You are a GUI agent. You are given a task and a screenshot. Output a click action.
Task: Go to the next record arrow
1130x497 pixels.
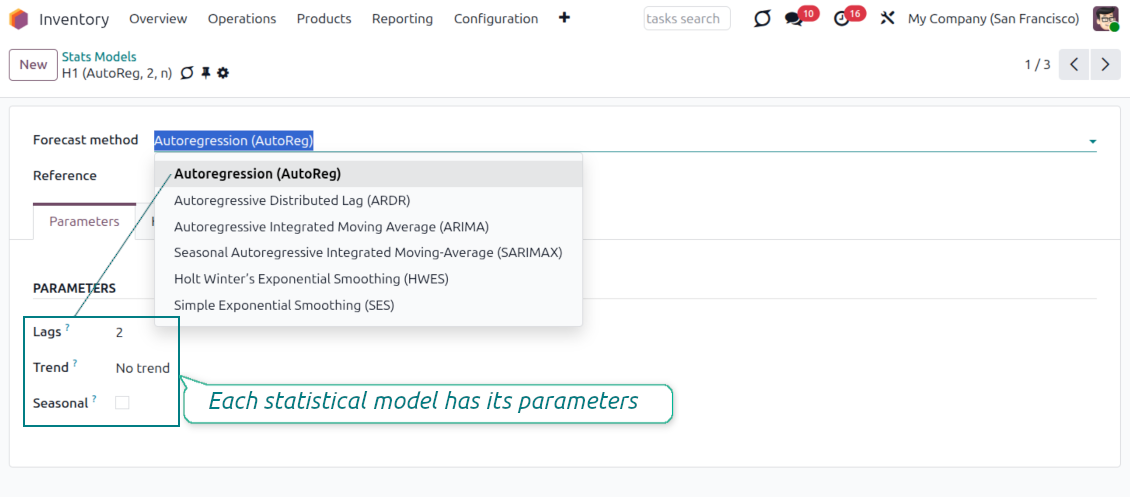click(1105, 65)
